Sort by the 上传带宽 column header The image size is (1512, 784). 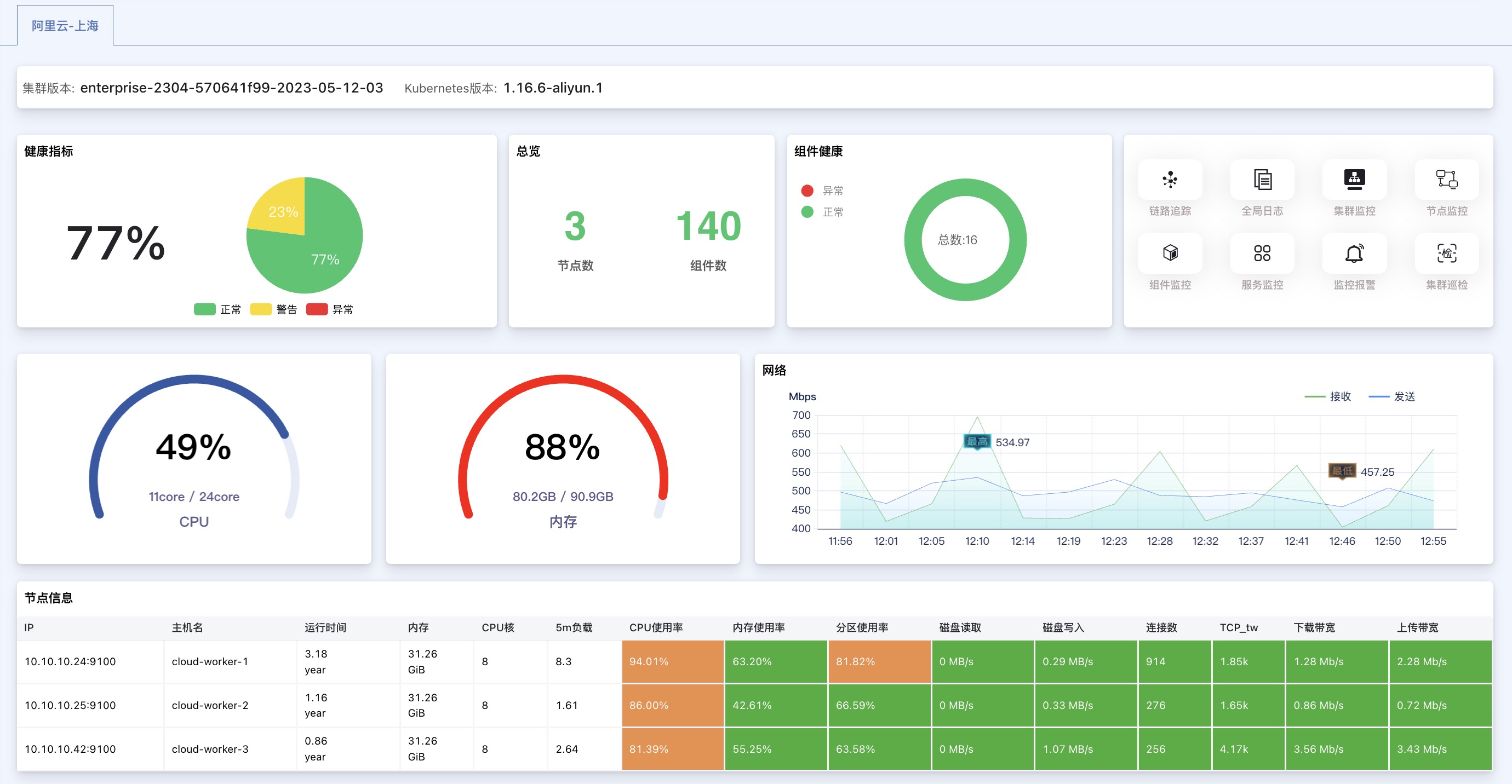pos(1418,627)
